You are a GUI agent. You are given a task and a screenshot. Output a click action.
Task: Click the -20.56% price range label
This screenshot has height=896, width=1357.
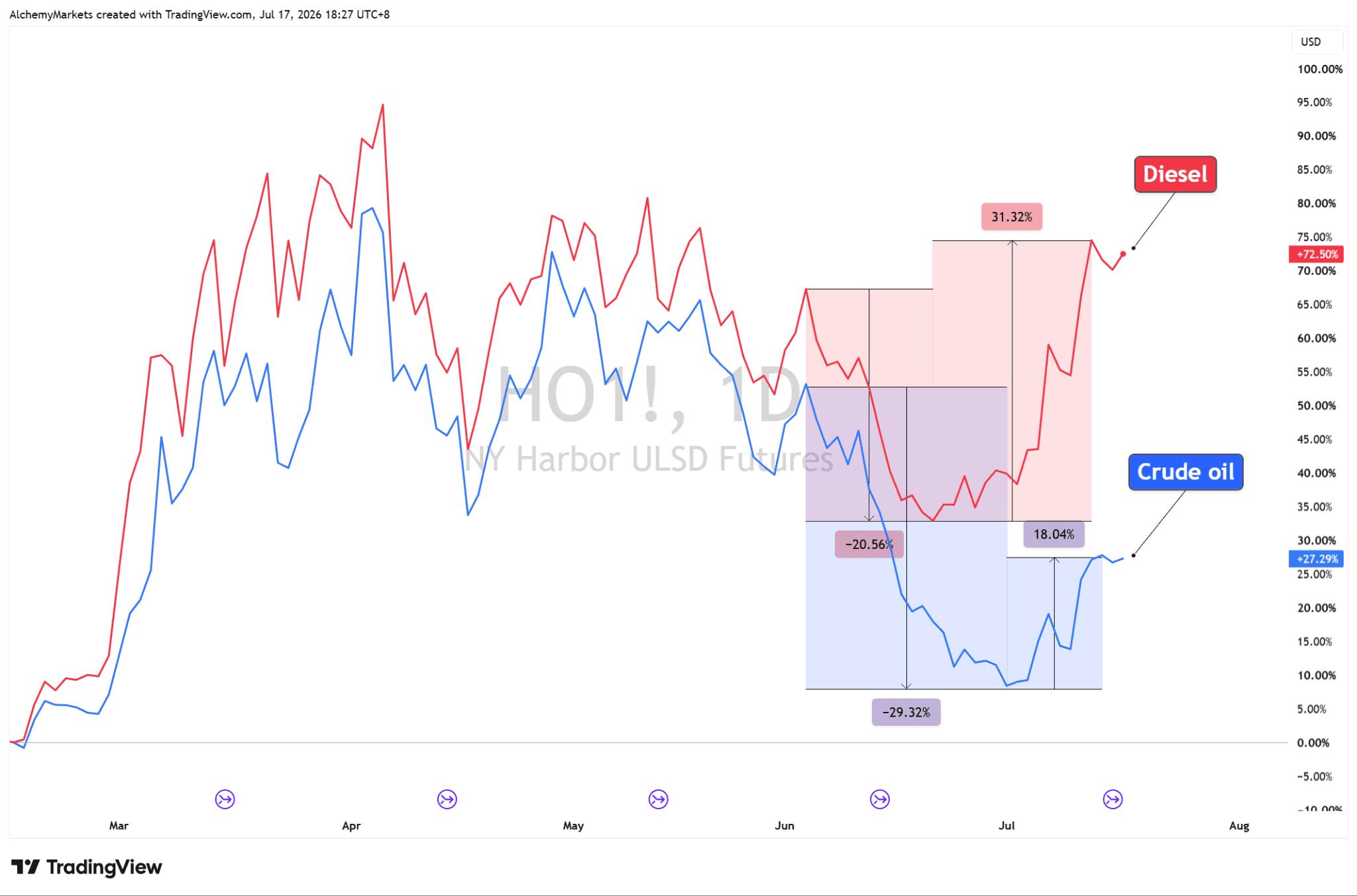(869, 544)
